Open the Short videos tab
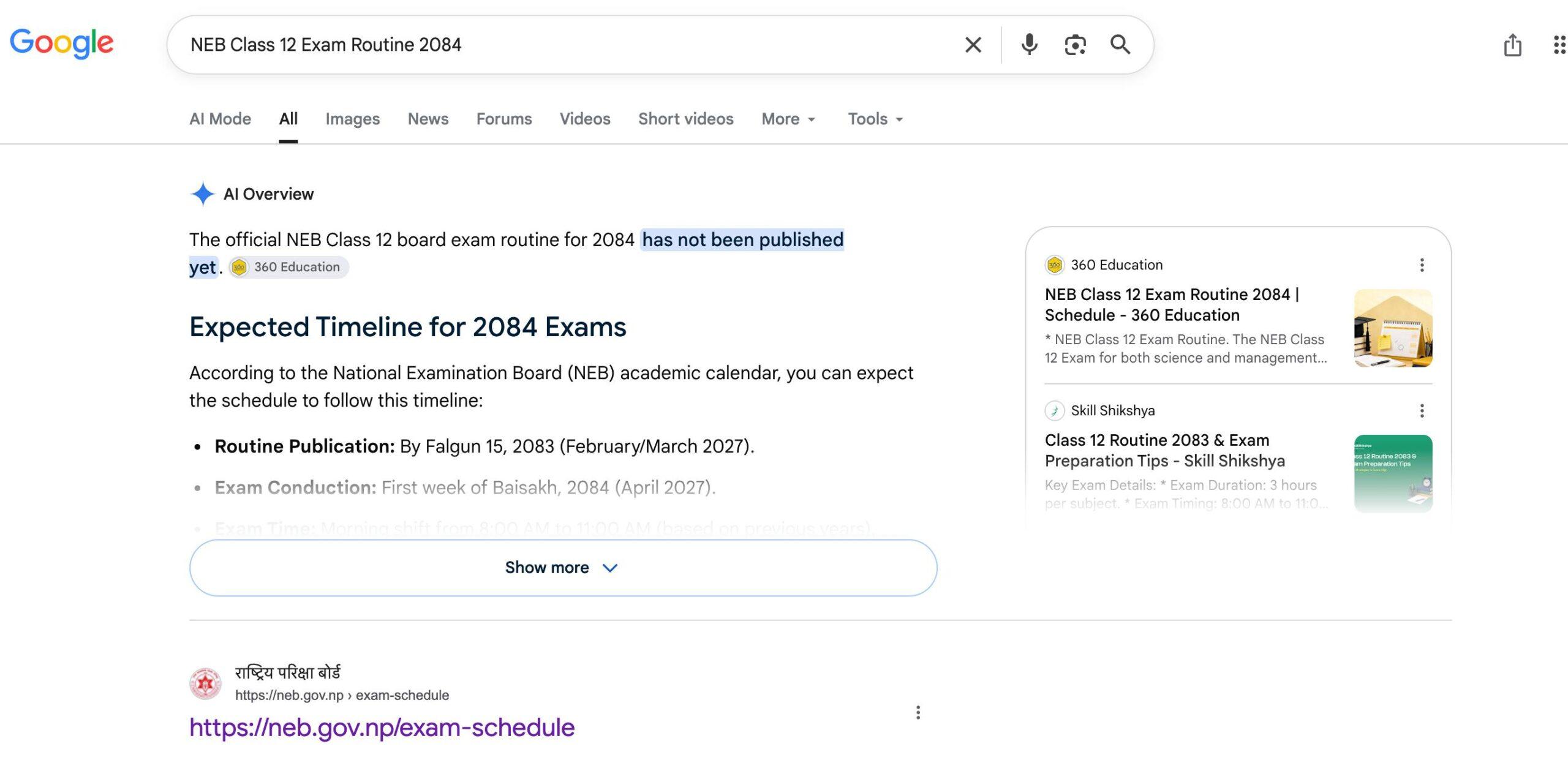1568x771 pixels. tap(686, 119)
